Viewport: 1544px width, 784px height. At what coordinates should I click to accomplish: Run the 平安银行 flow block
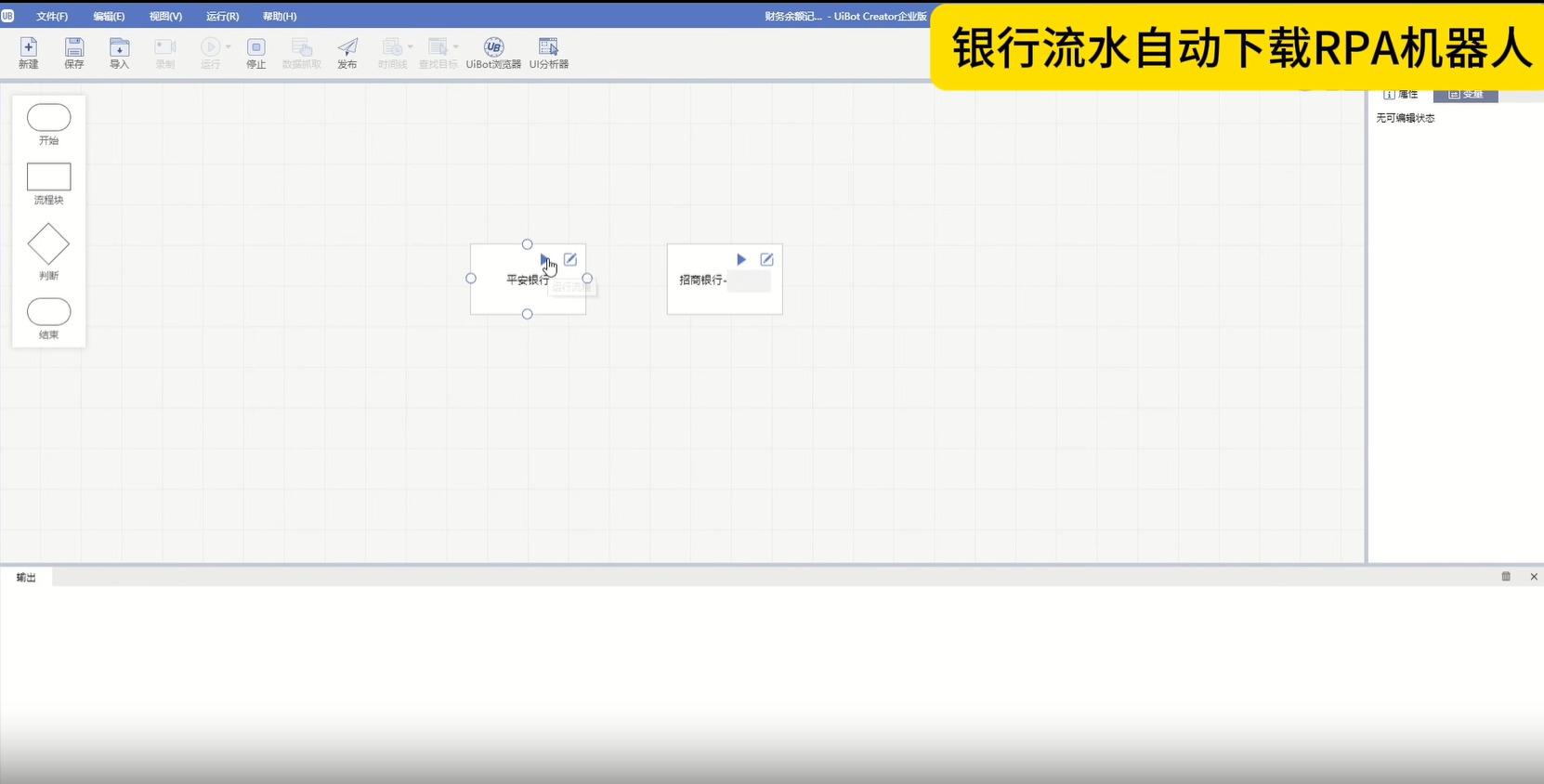click(544, 260)
